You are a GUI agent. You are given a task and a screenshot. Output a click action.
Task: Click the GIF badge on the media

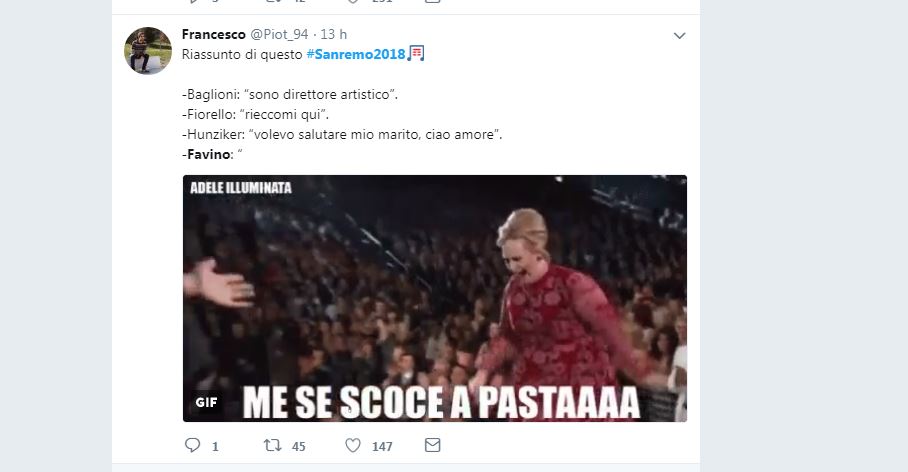206,402
